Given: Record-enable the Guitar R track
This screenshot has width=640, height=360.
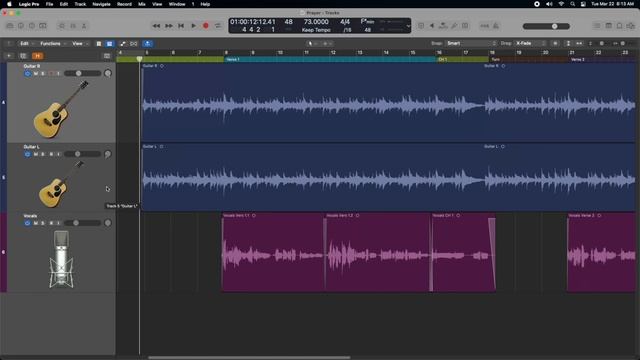Looking at the screenshot, I should click(51, 73).
